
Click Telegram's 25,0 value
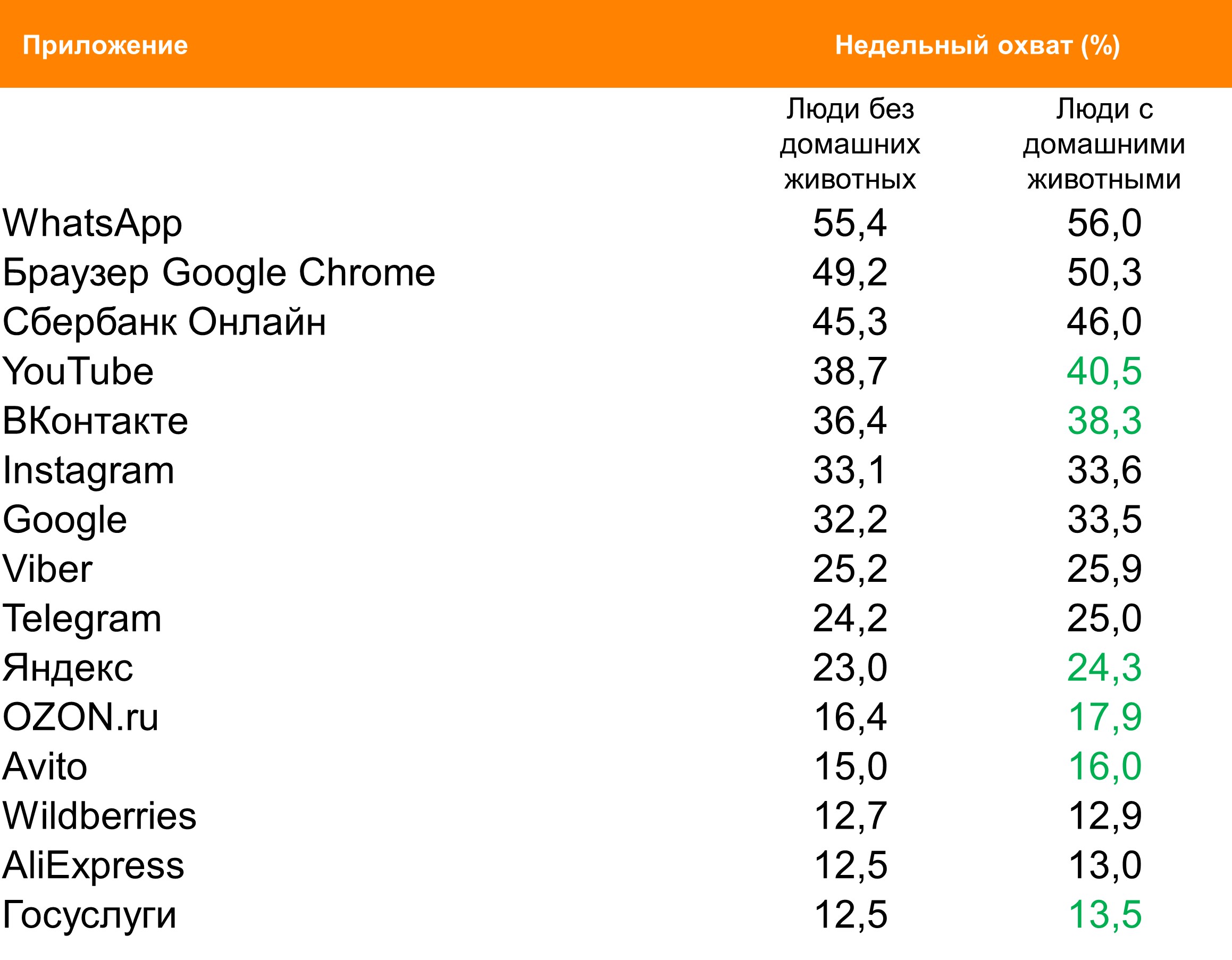tap(1104, 619)
